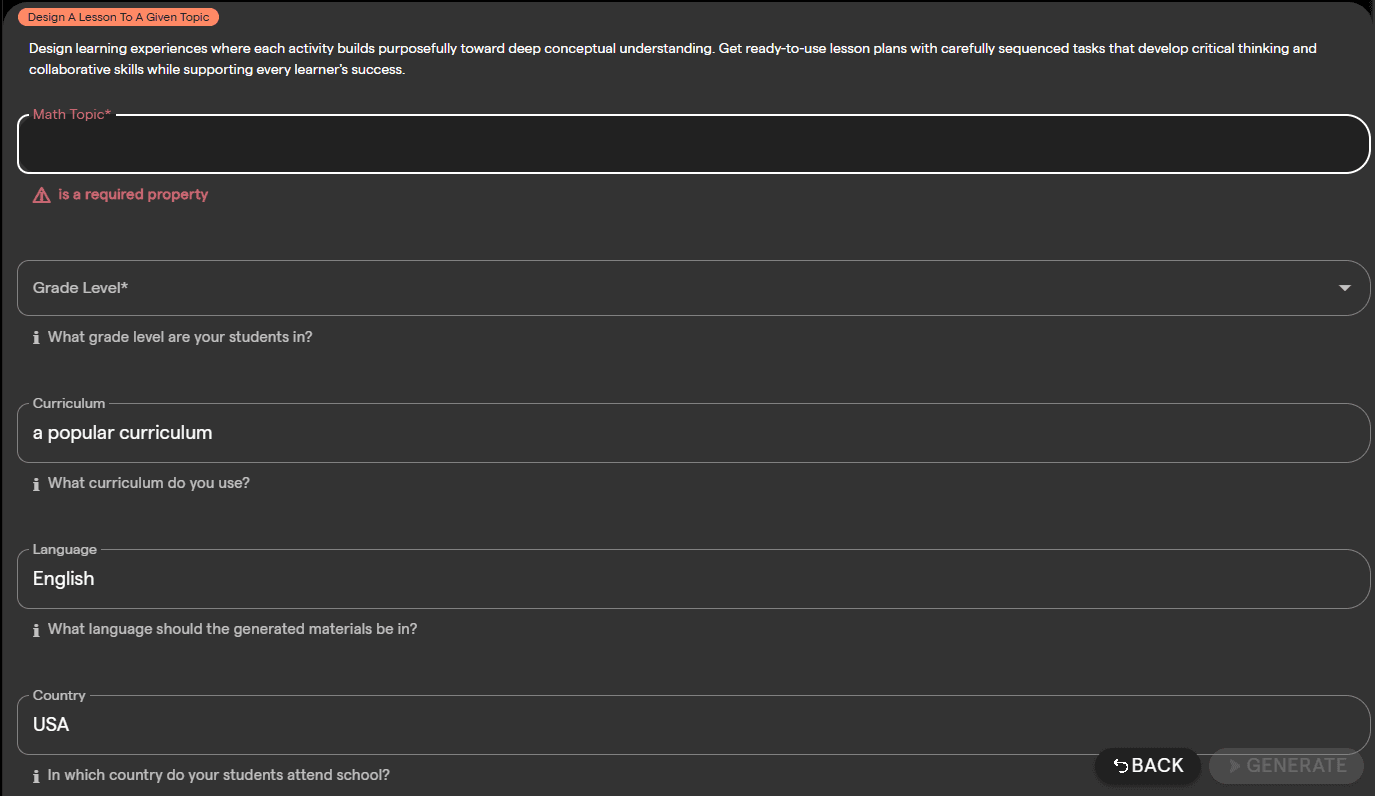1375x796 pixels.
Task: Click the Language field showing English
Action: (693, 579)
